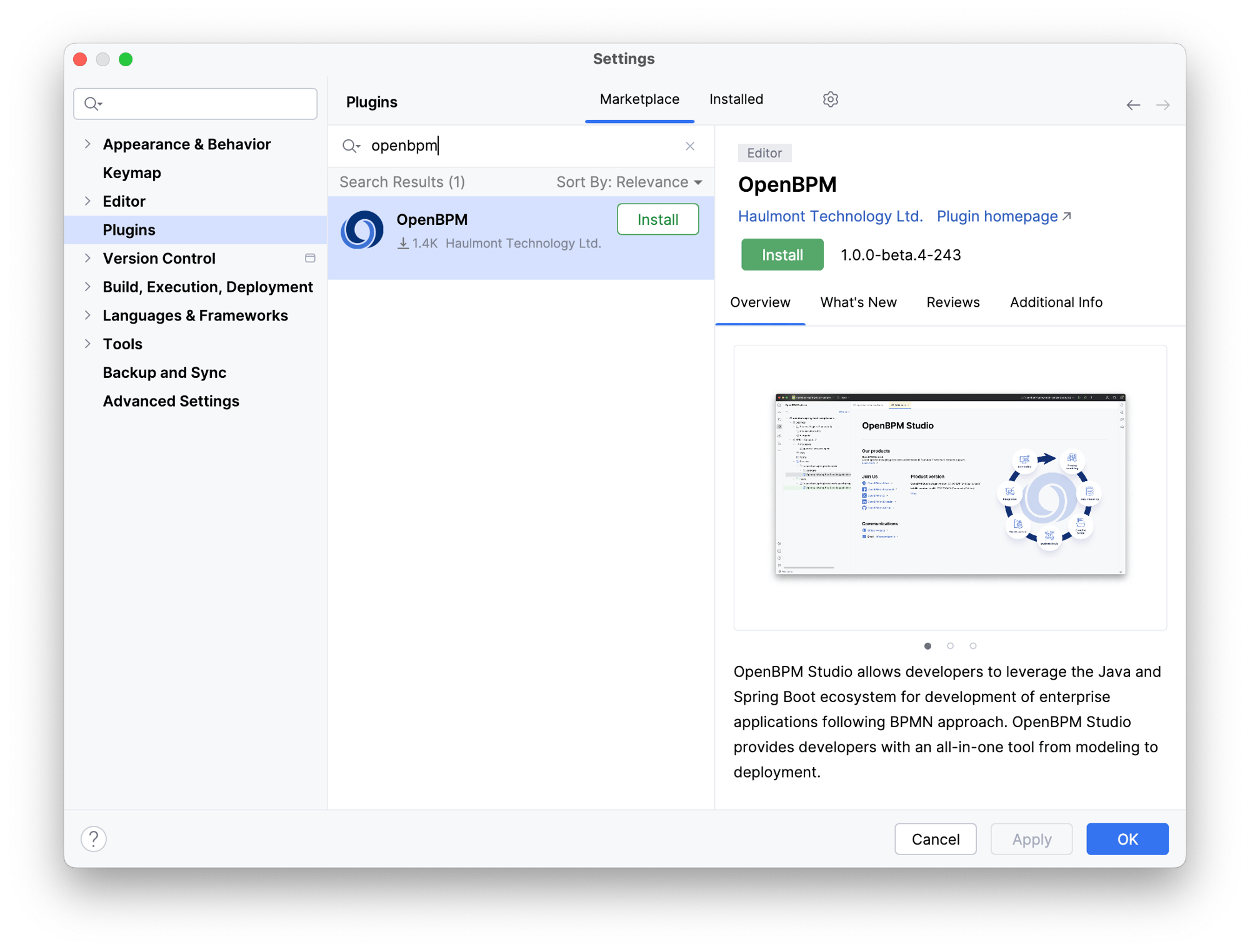Open the Additional Info tab
The width and height of the screenshot is (1250, 952).
click(1056, 302)
